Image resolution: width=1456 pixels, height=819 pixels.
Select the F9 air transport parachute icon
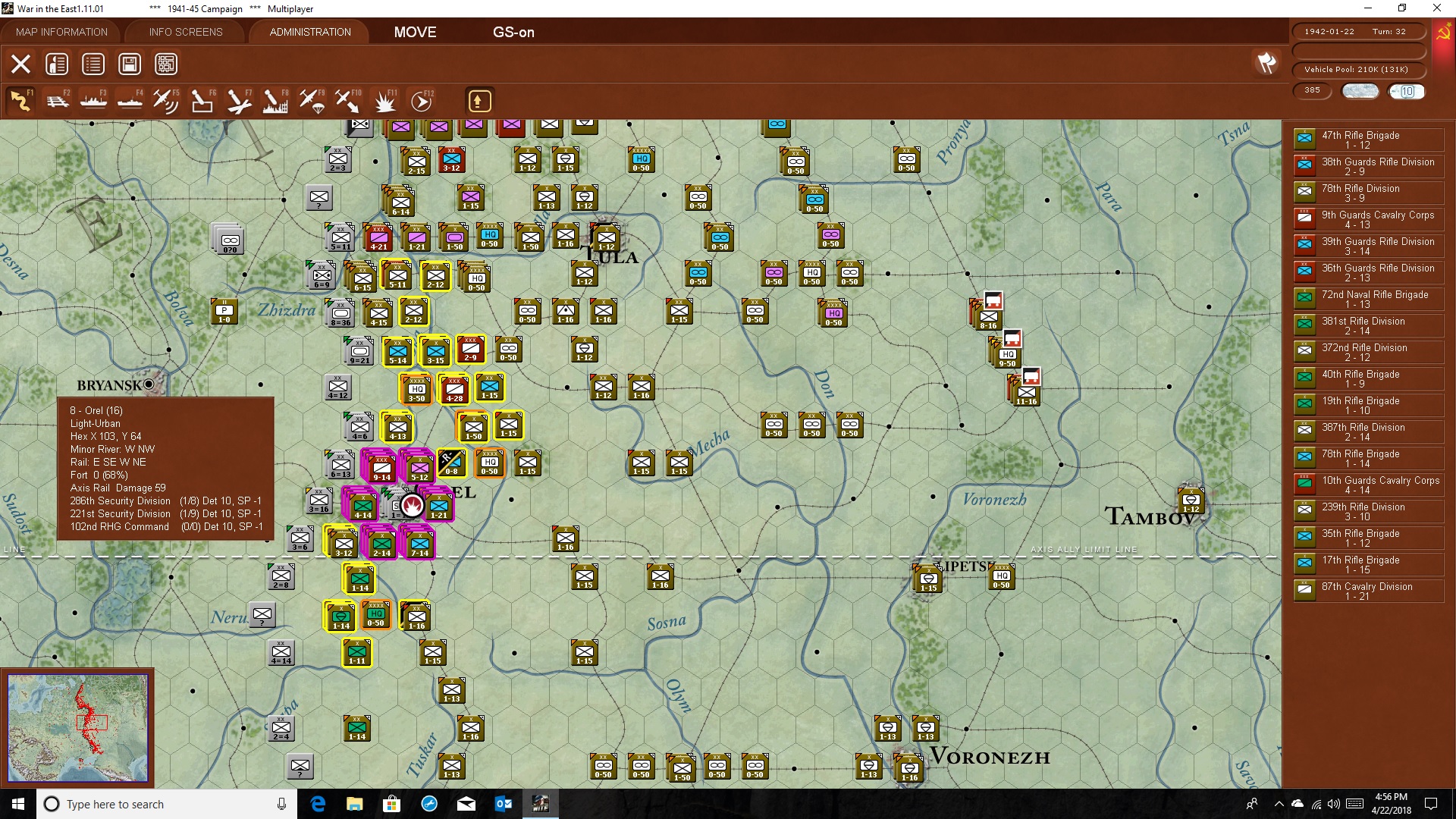click(312, 101)
